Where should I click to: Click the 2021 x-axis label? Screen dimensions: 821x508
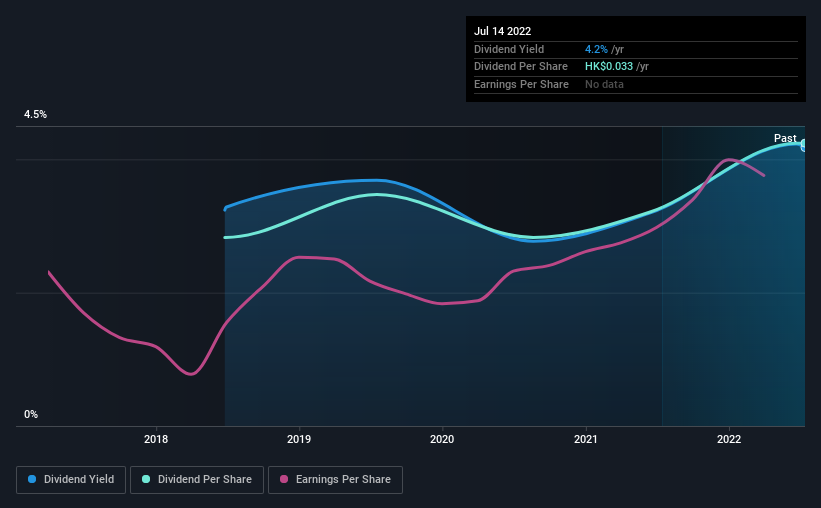(x=585, y=439)
